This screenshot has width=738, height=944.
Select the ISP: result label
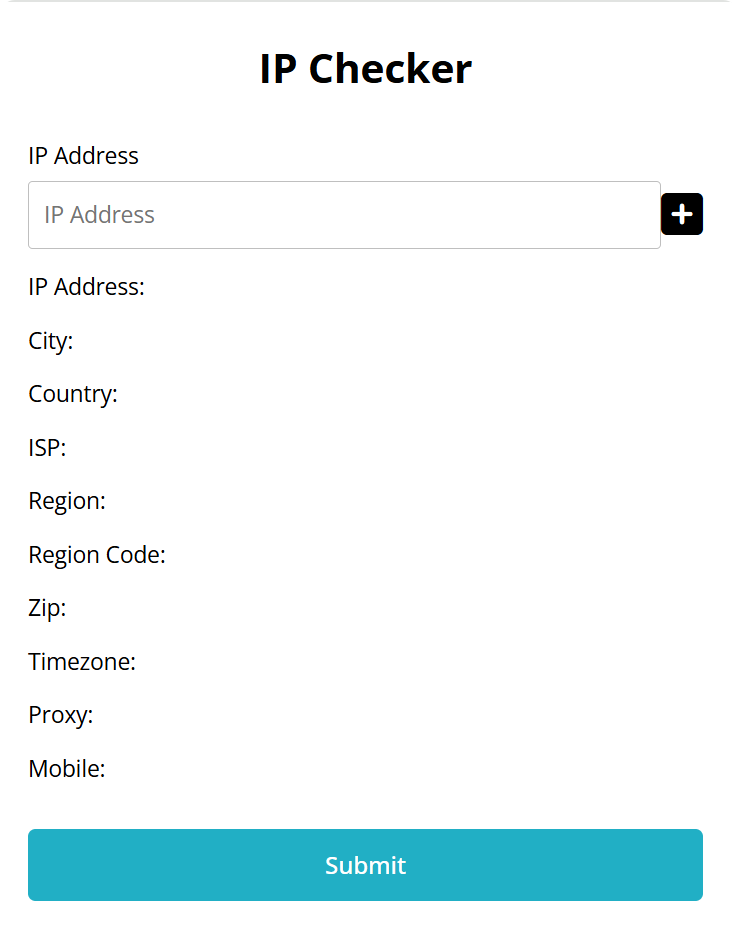[47, 448]
